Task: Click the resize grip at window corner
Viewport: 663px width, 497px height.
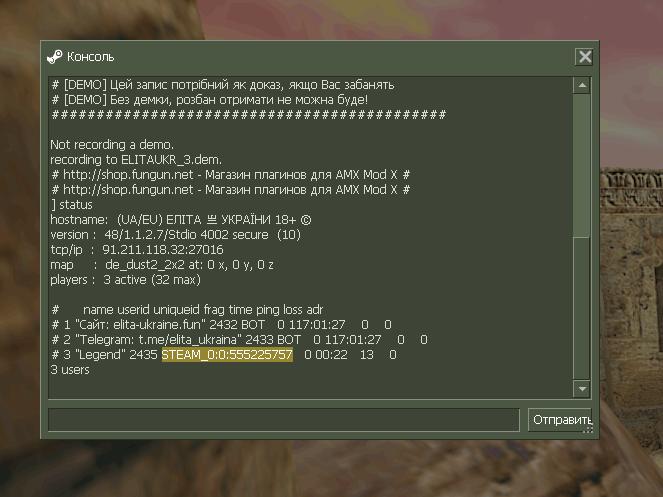Action: (588, 430)
